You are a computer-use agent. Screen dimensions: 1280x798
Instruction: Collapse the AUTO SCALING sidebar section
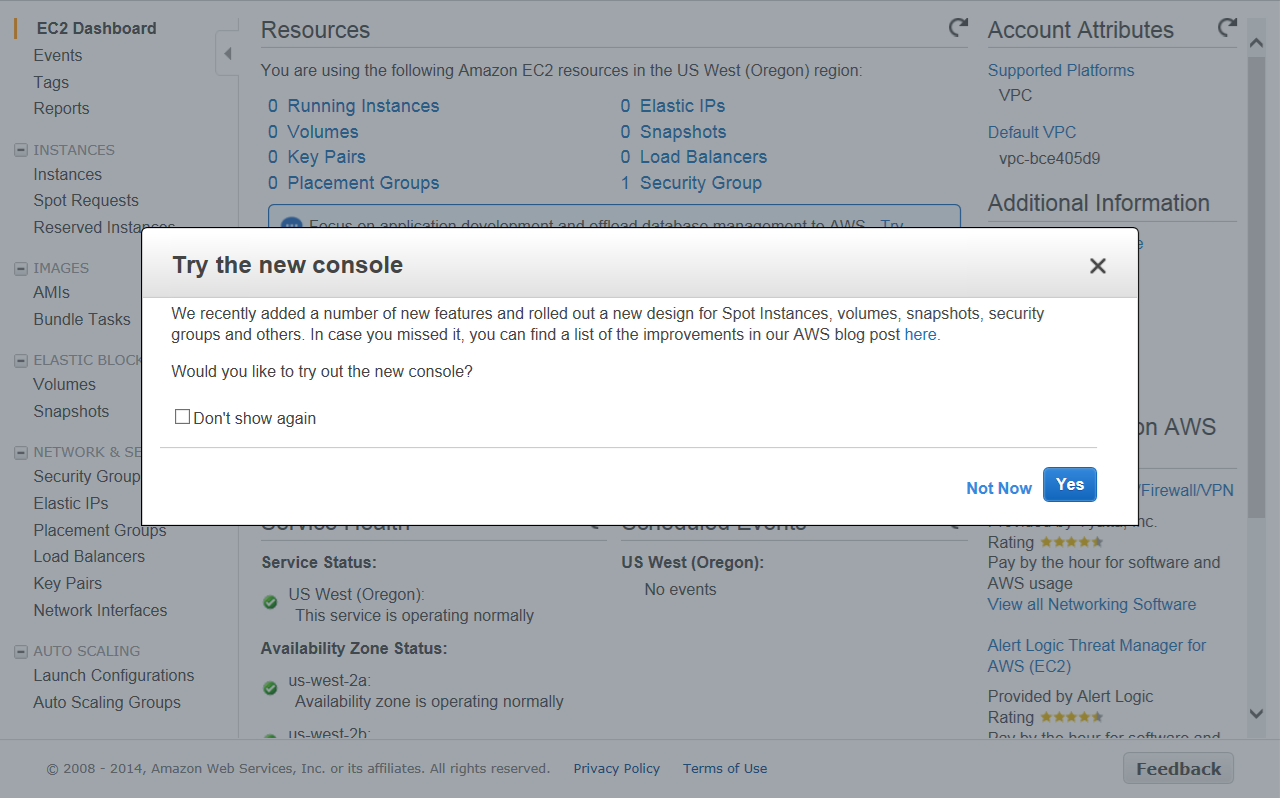(x=20, y=651)
